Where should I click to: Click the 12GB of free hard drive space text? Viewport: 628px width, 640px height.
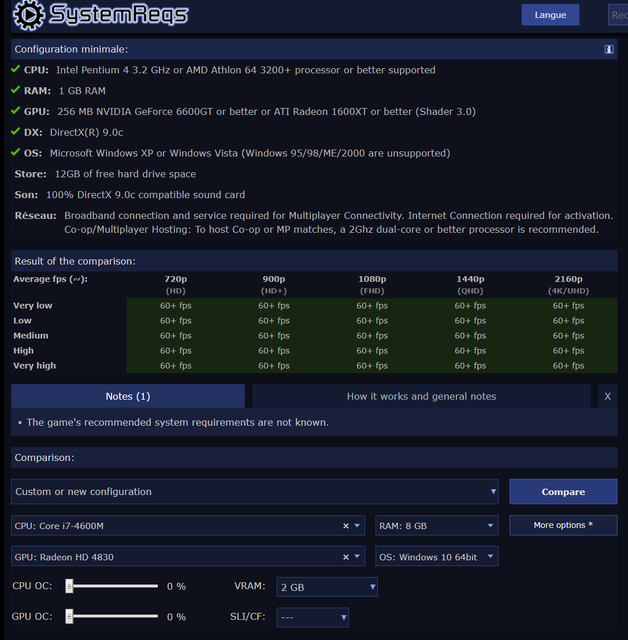pos(125,174)
